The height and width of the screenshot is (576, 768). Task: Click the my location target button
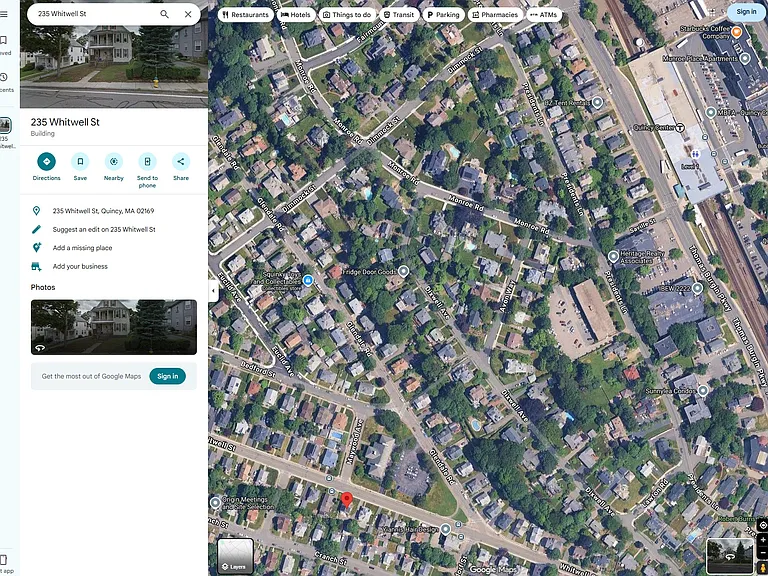click(763, 525)
